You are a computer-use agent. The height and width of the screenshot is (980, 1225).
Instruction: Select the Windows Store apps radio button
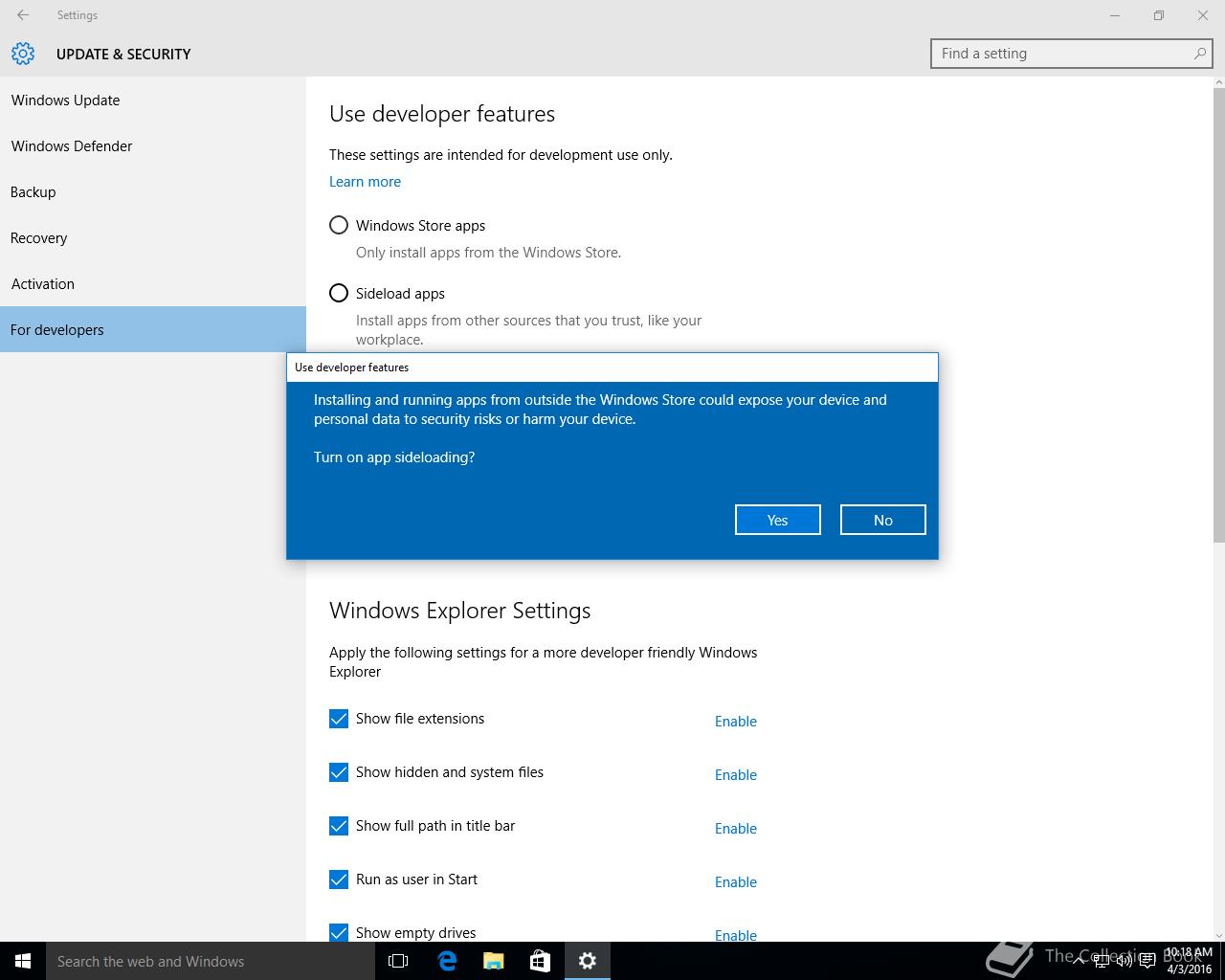pyautogui.click(x=339, y=225)
